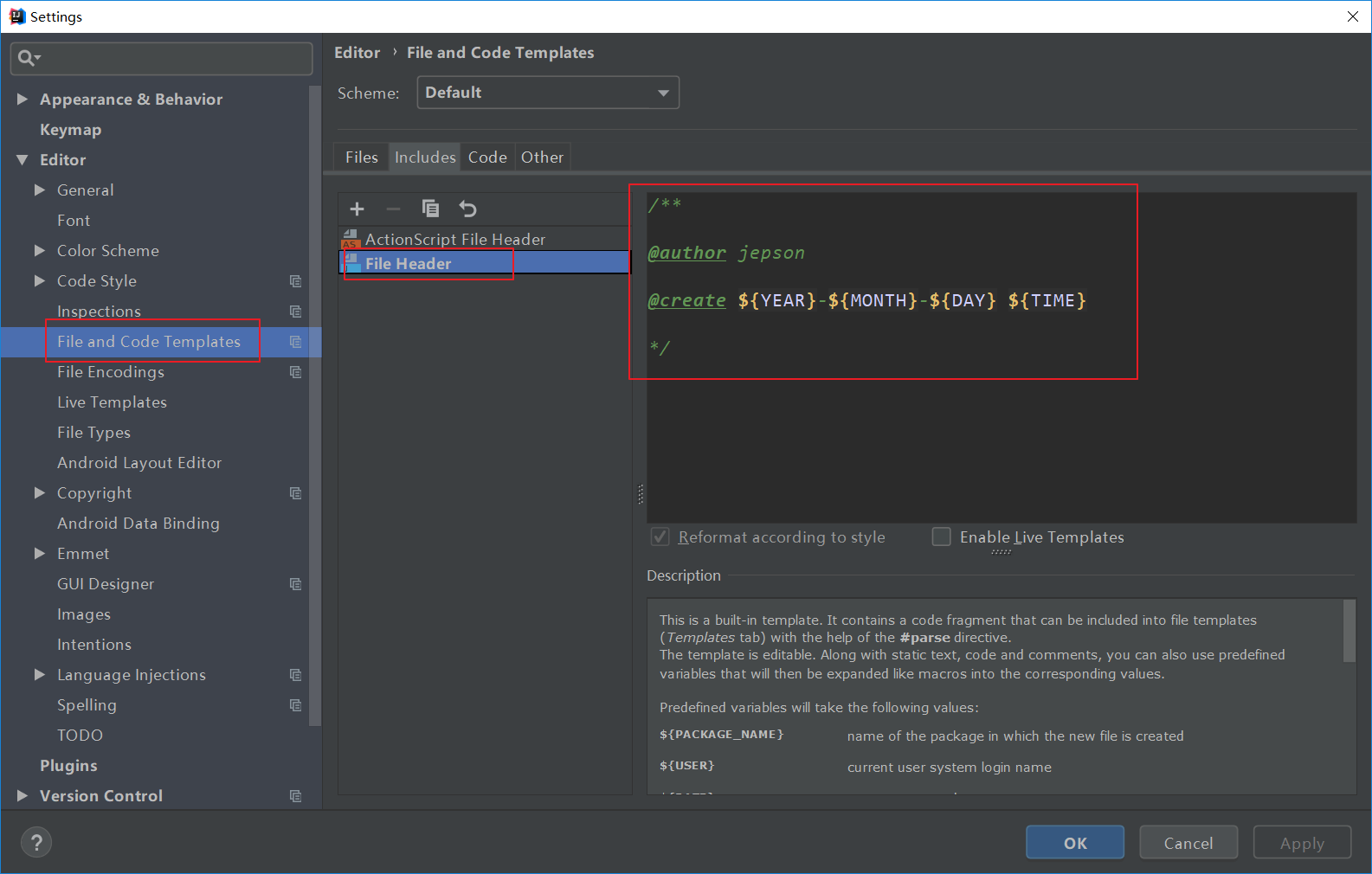This screenshot has height=874, width=1372.
Task: Reset template to default with undo icon
Action: pyautogui.click(x=467, y=209)
